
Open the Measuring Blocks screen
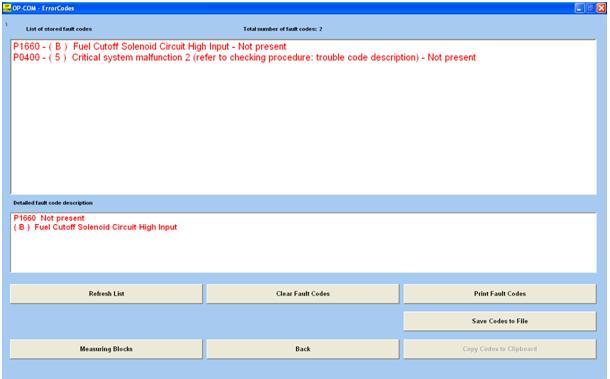(x=106, y=349)
